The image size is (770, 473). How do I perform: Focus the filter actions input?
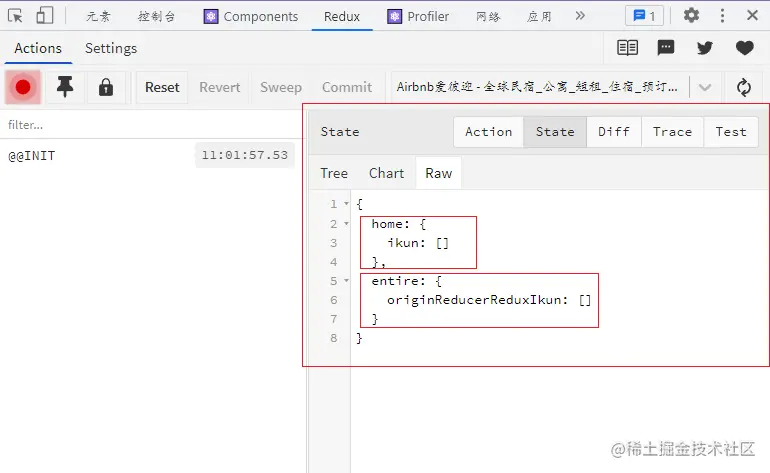(151, 125)
